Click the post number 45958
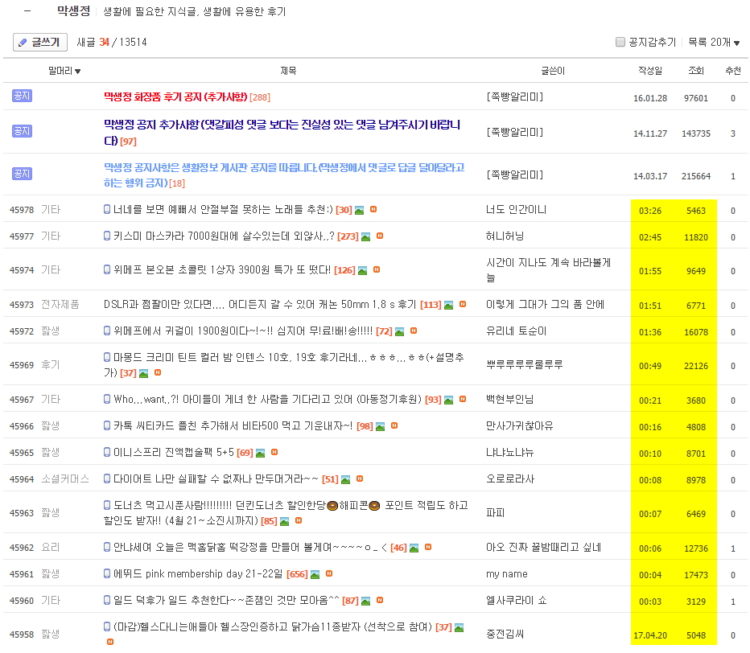Image resolution: width=750 pixels, height=653 pixels. (22, 634)
